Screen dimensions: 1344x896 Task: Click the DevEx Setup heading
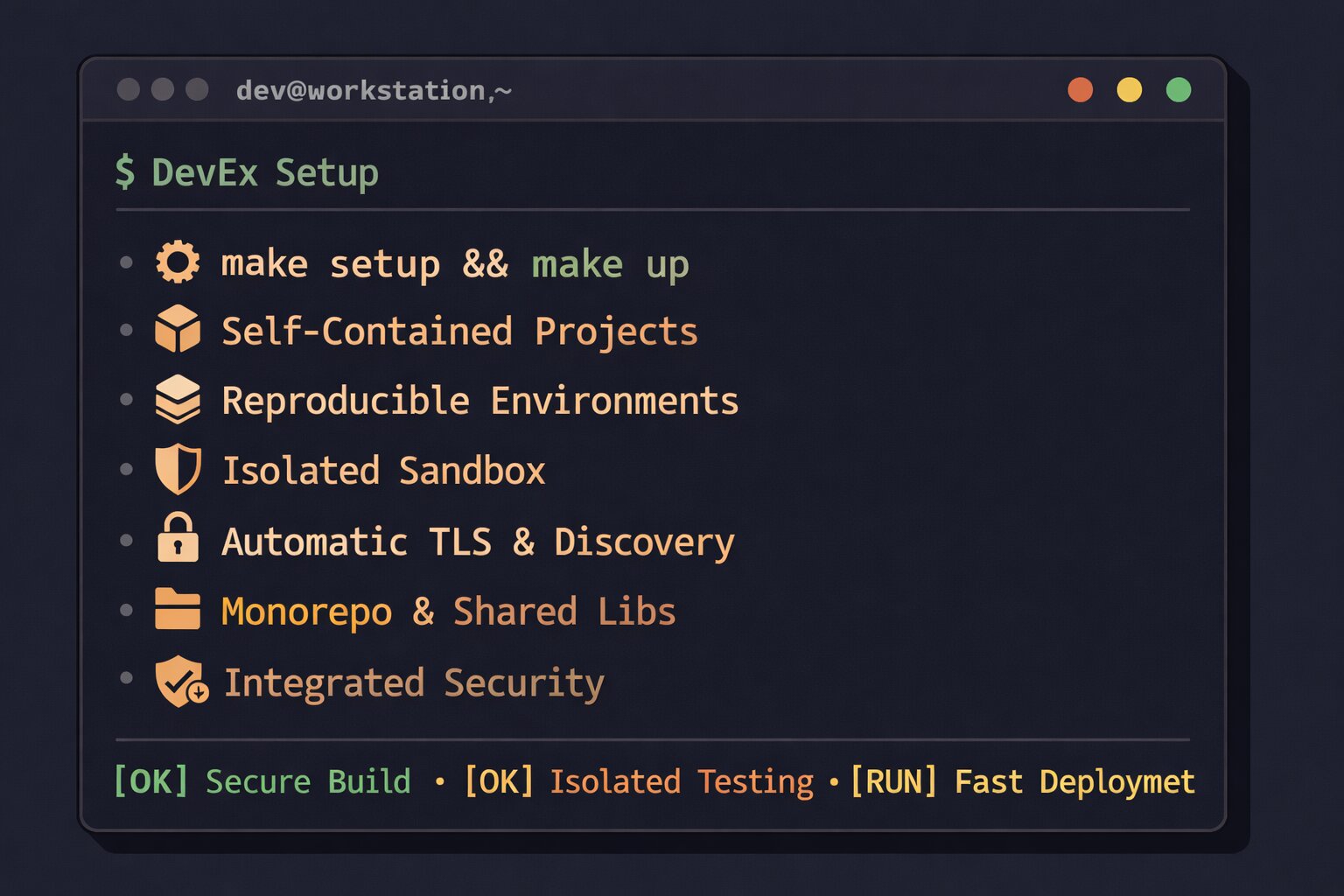tap(265, 172)
